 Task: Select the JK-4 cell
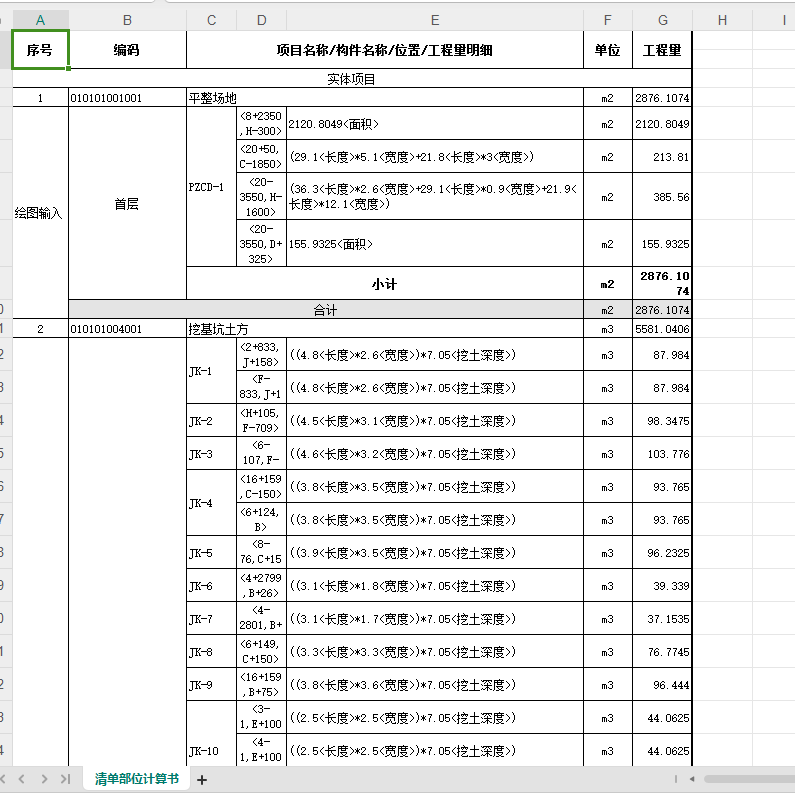tap(211, 503)
